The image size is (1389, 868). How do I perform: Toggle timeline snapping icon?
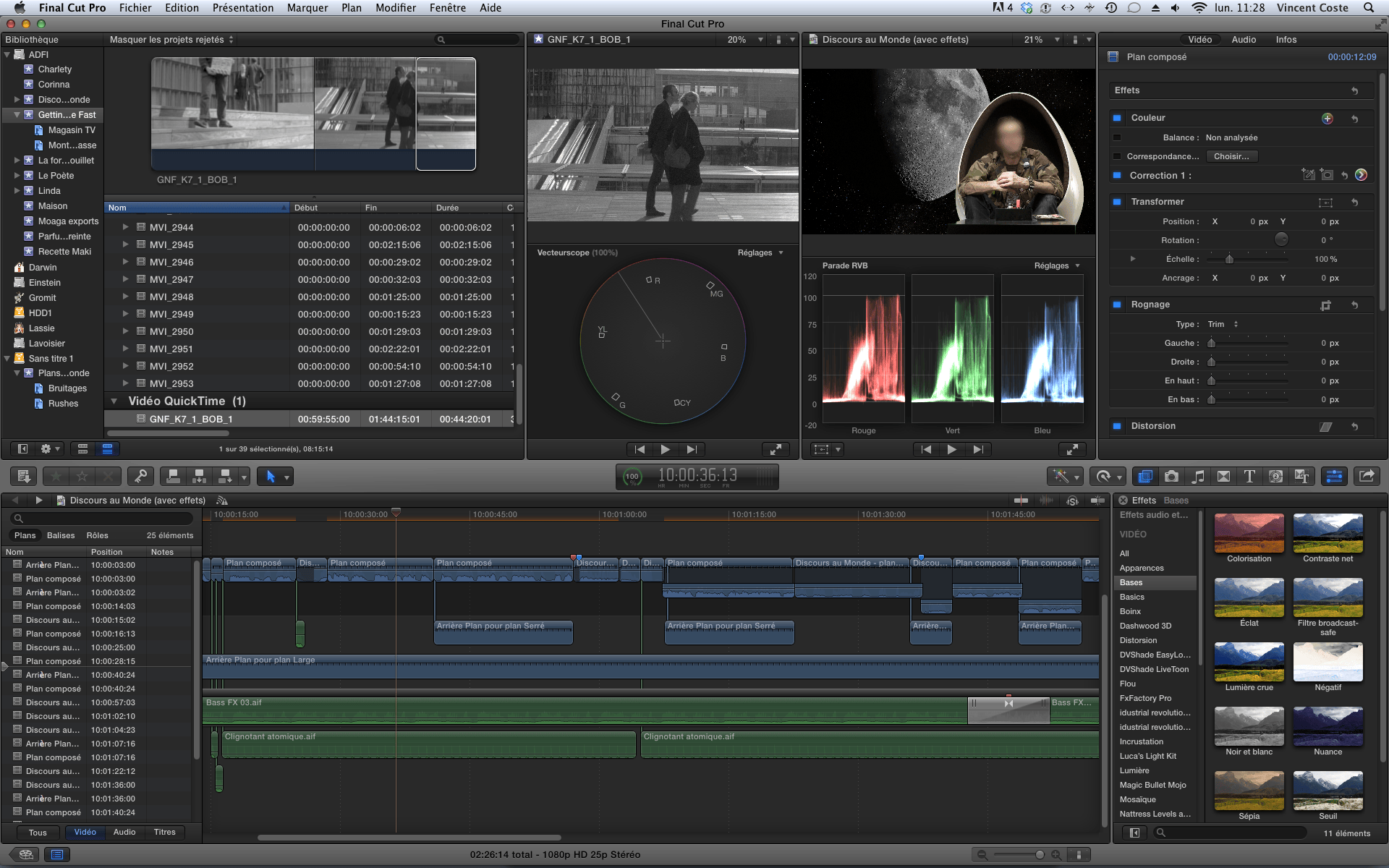click(1097, 500)
